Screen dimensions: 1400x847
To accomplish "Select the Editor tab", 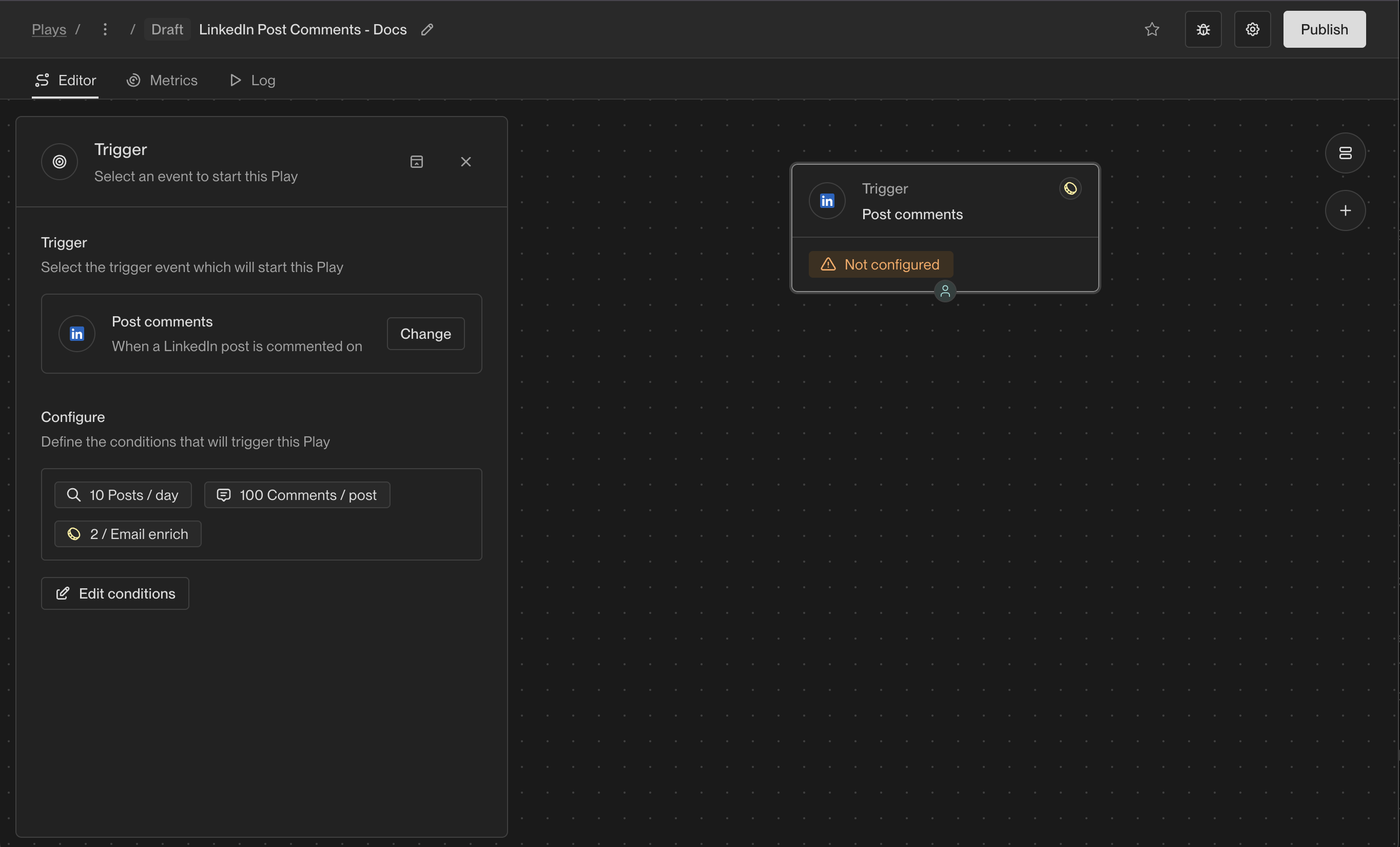I will tap(65, 80).
